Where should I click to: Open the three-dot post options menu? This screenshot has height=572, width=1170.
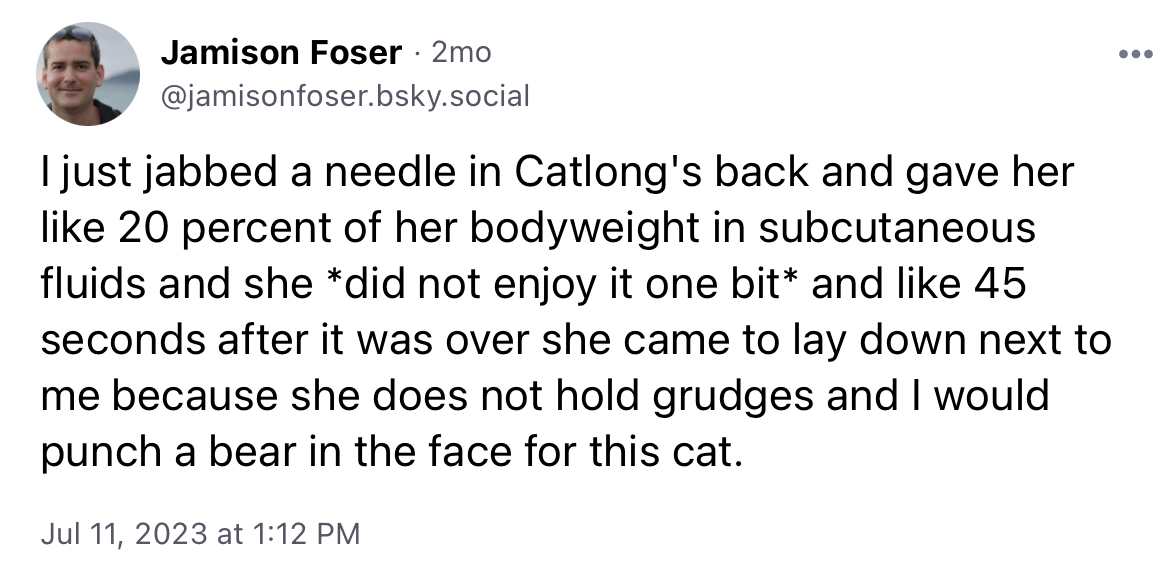[x=1136, y=54]
